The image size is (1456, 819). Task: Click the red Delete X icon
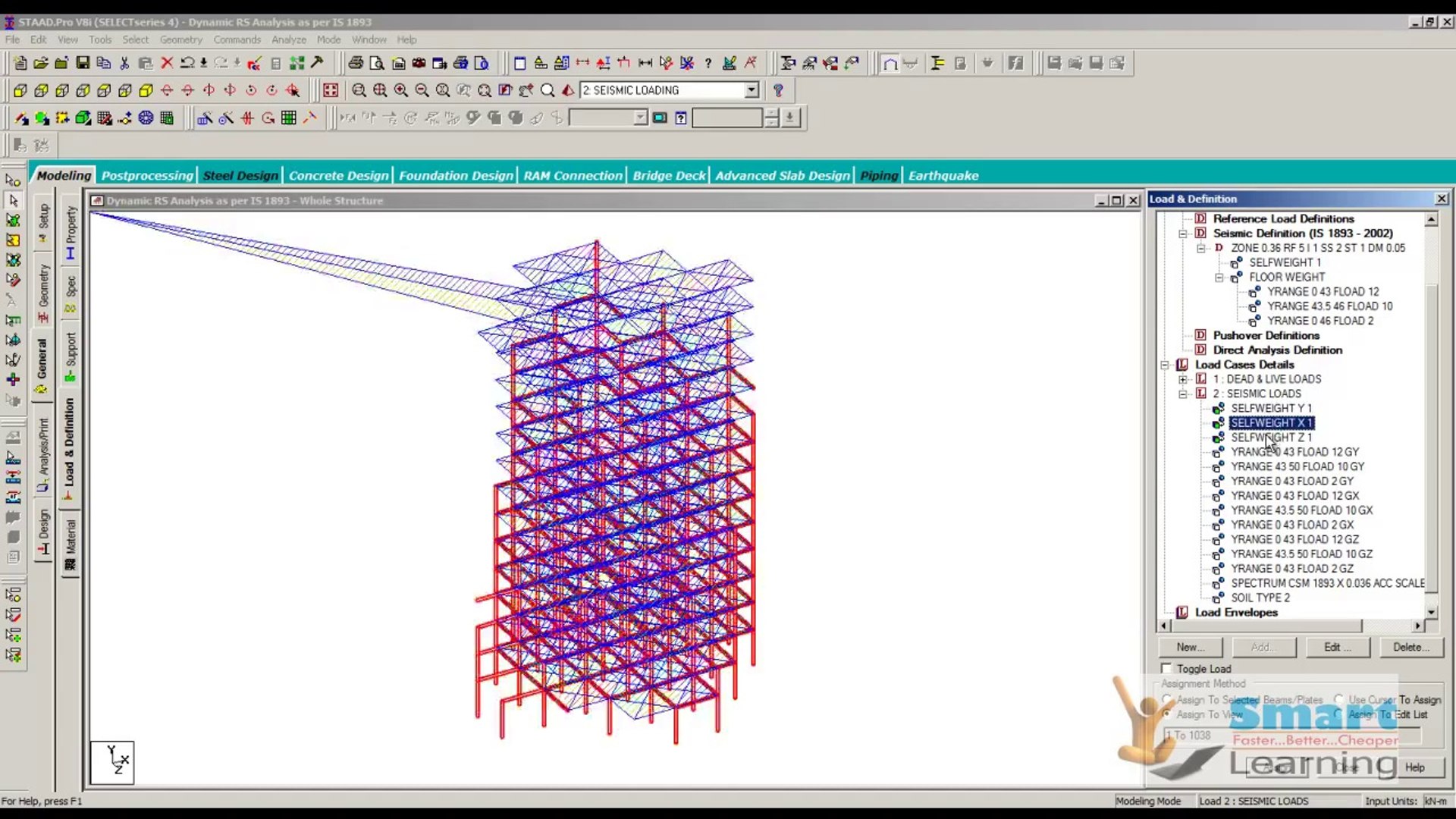coord(167,63)
